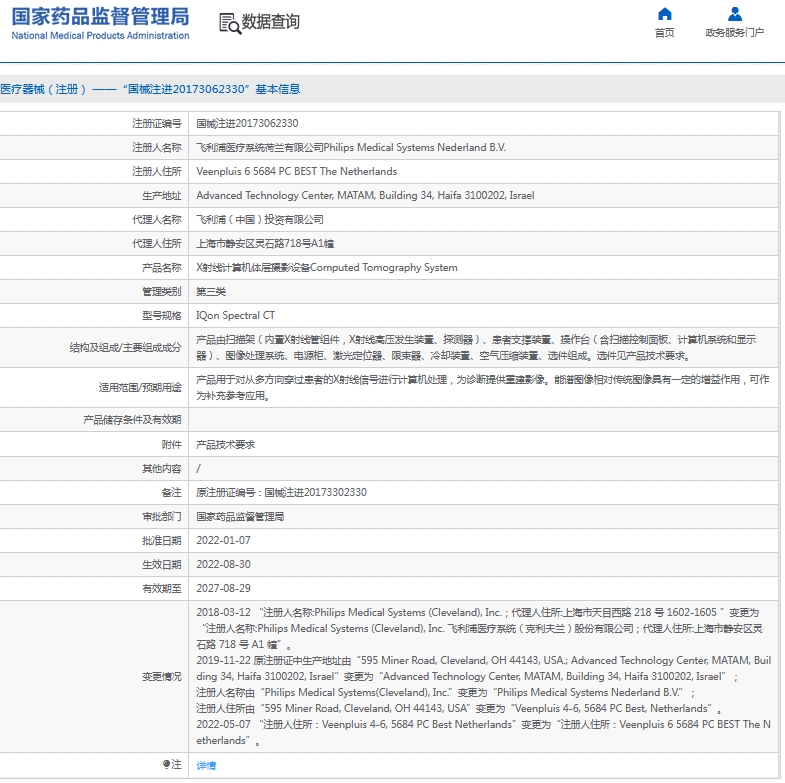Click the 注册人住所 label

pyautogui.click(x=157, y=171)
